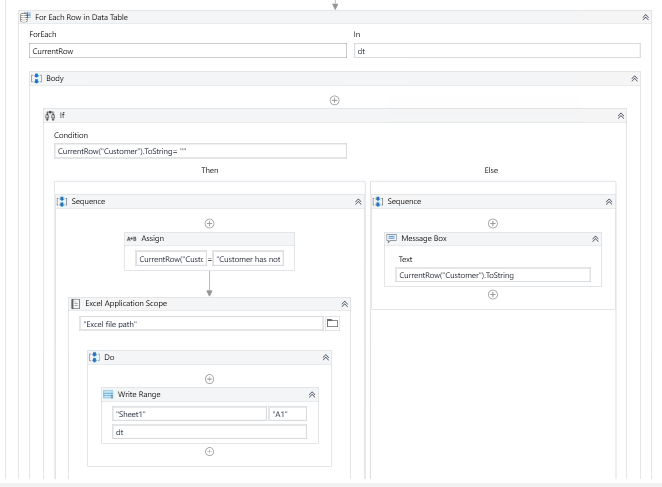Click the Do container icon

point(94,357)
